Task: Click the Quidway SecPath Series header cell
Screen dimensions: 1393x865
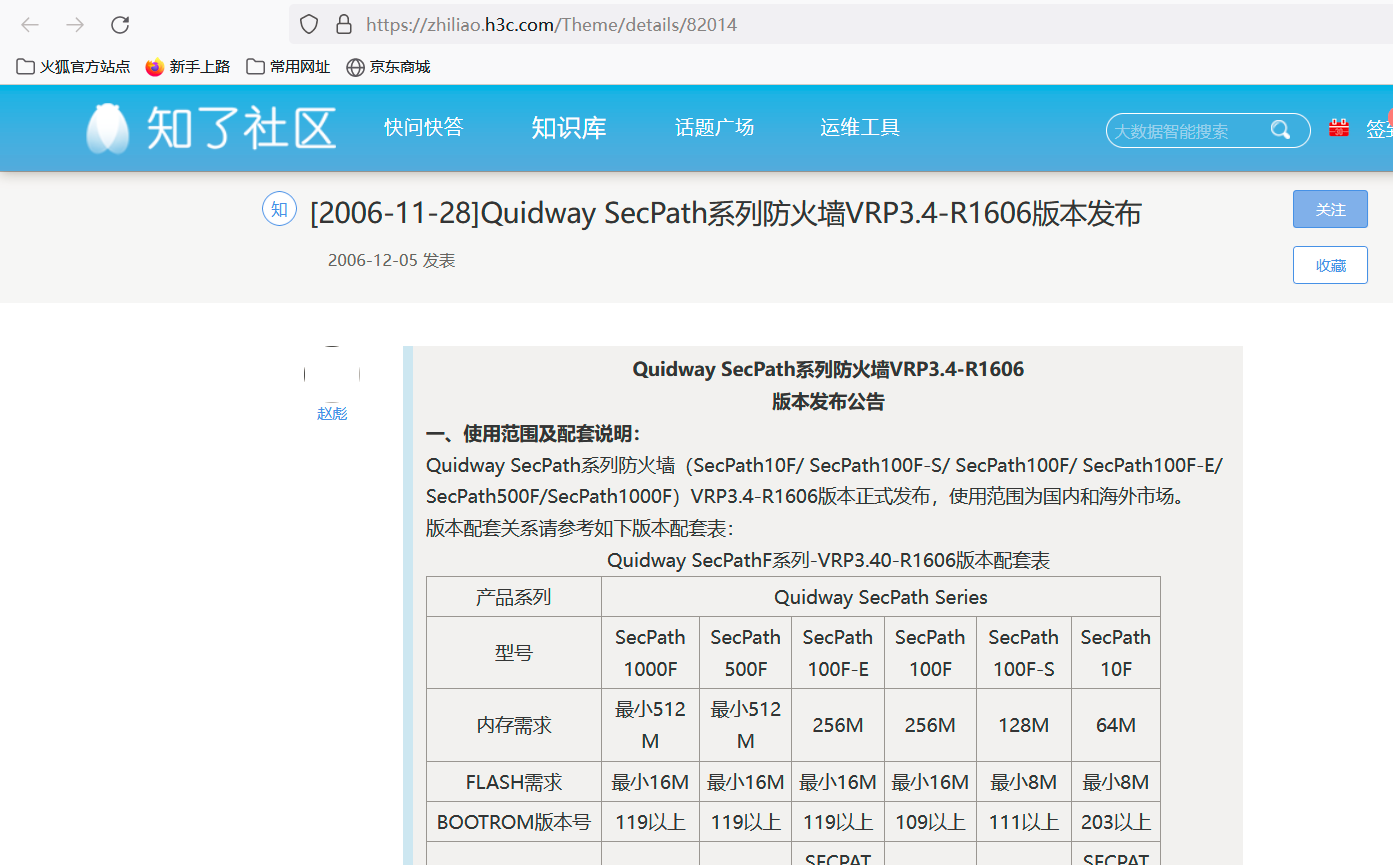Action: tap(881, 597)
